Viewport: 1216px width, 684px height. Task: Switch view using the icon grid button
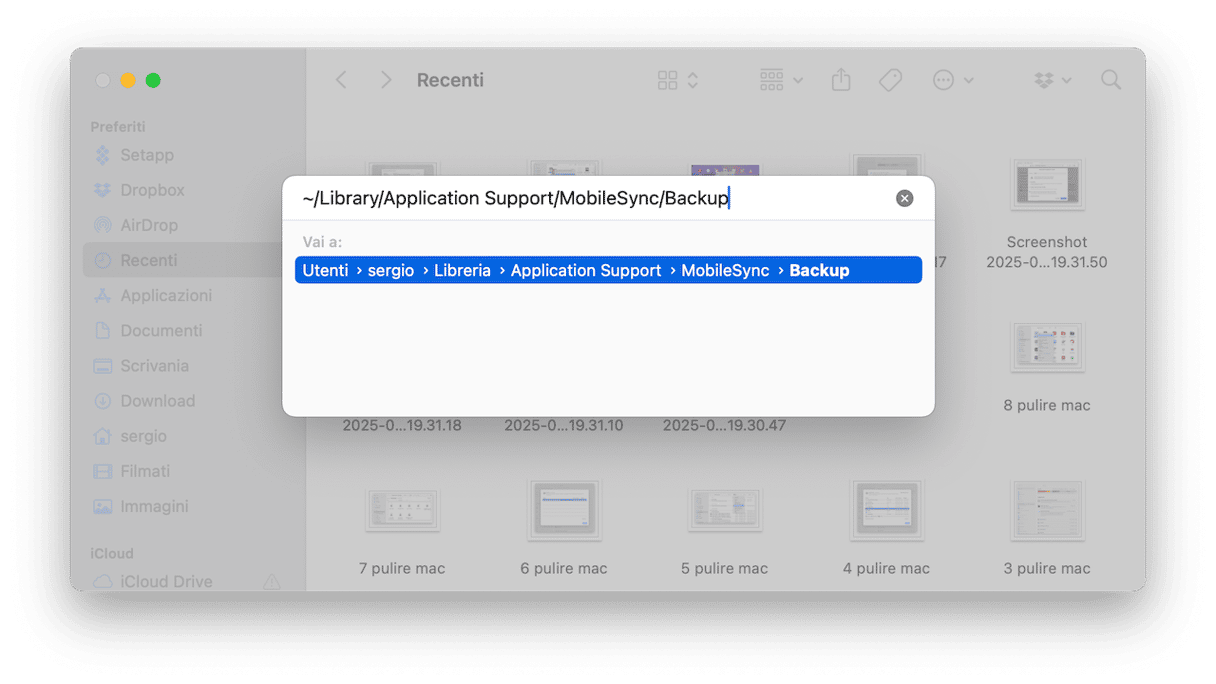pos(678,80)
